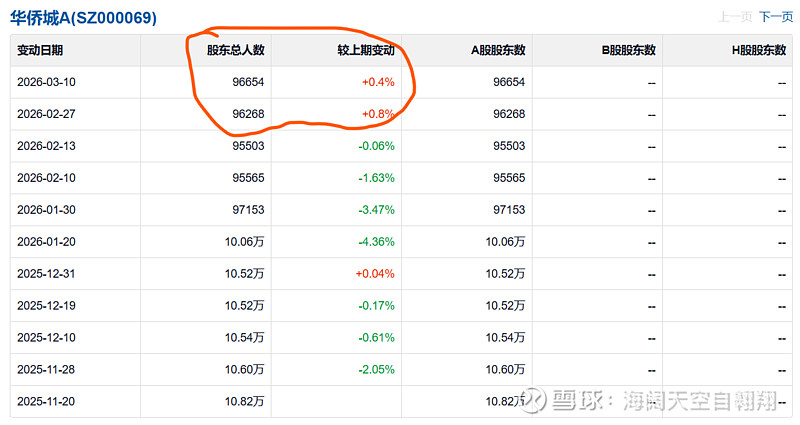The image size is (800, 425).
Task: Click the +0.4% change value
Action: point(378,82)
